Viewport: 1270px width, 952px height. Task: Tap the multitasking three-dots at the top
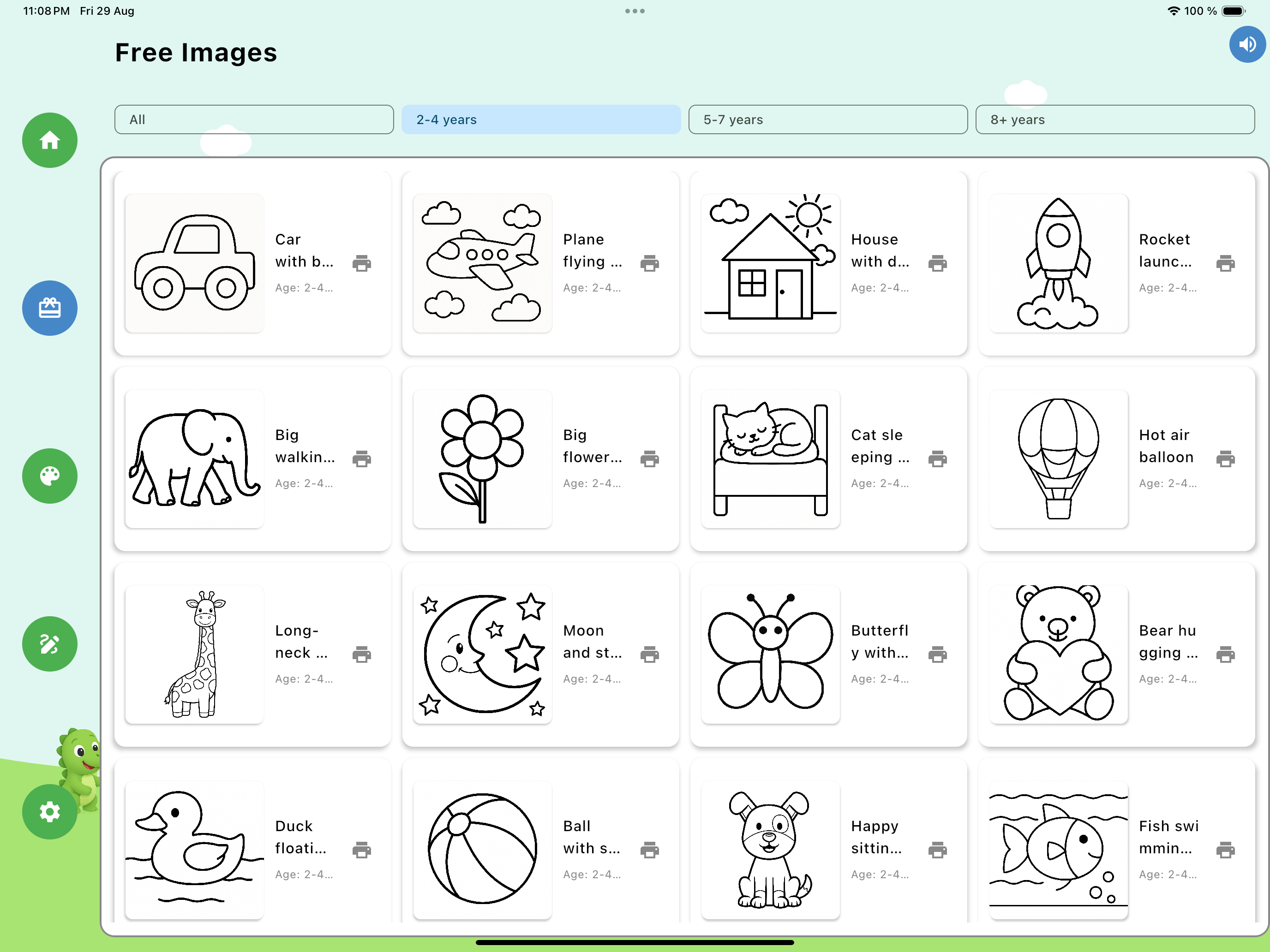(635, 11)
